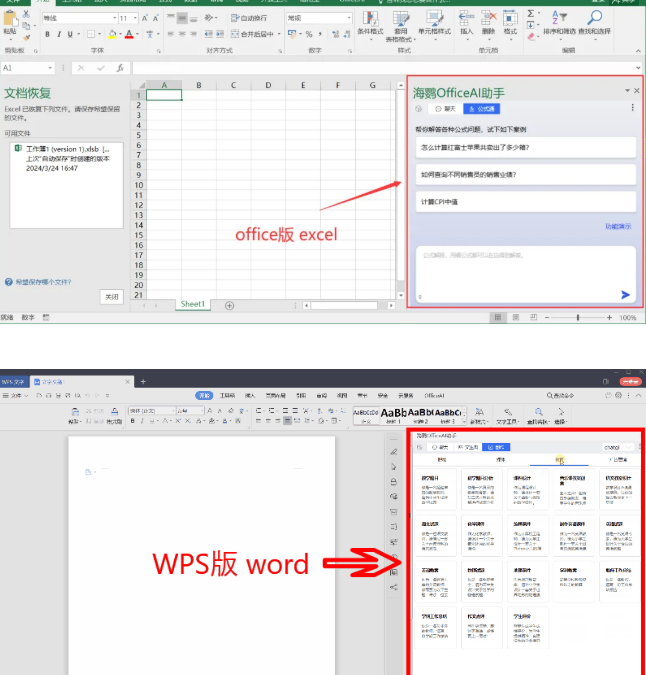Click the WPS 查找命令 search box
The height and width of the screenshot is (675, 646).
coord(560,395)
